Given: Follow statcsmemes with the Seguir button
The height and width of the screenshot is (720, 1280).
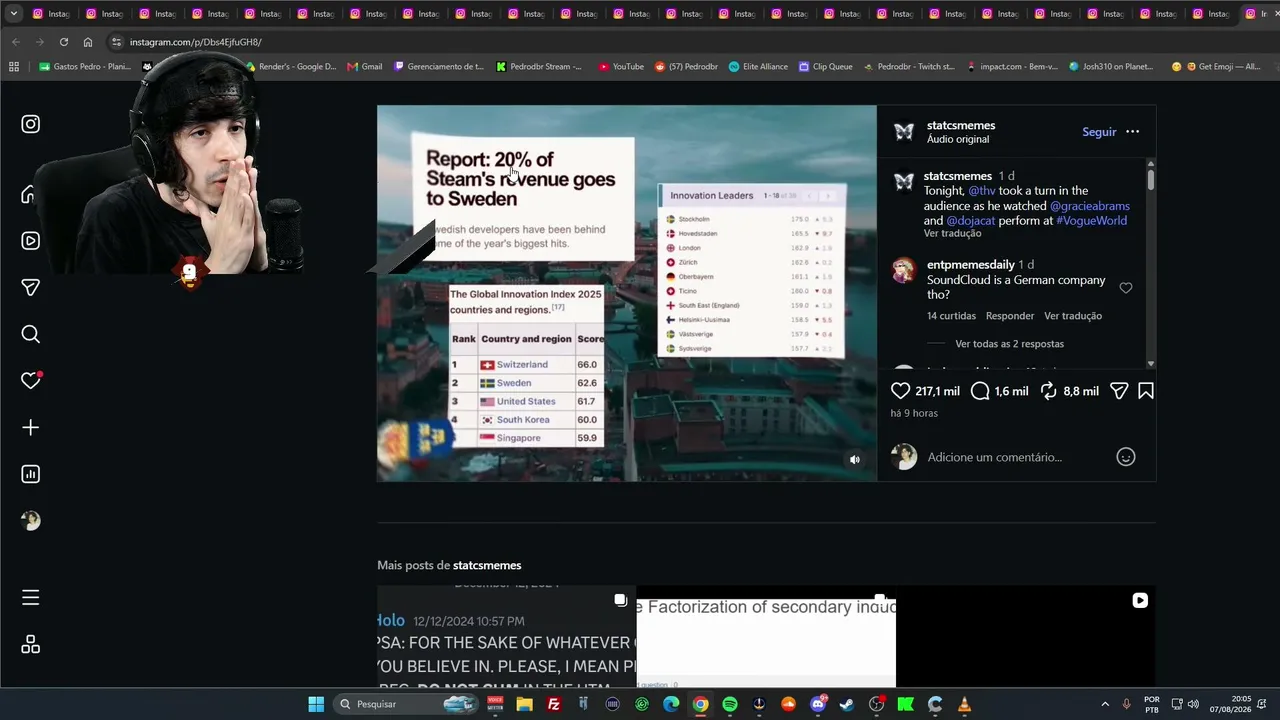Looking at the screenshot, I should 1099,132.
